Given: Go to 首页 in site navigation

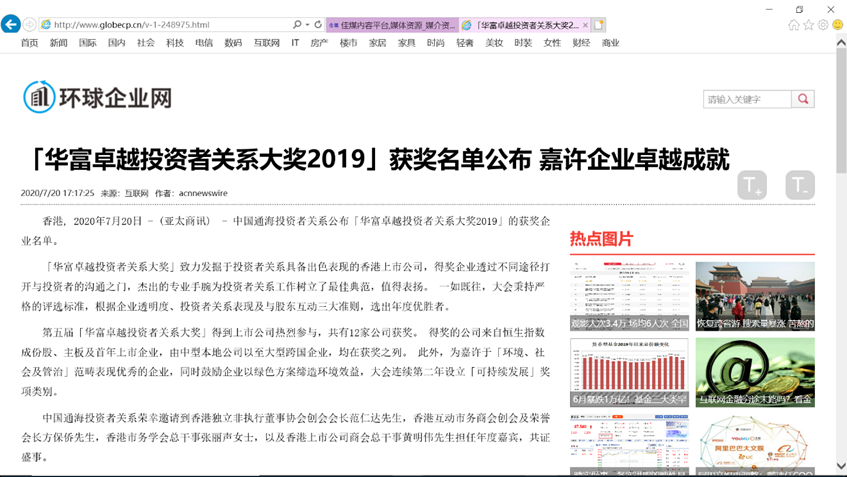Looking at the screenshot, I should tap(29, 43).
